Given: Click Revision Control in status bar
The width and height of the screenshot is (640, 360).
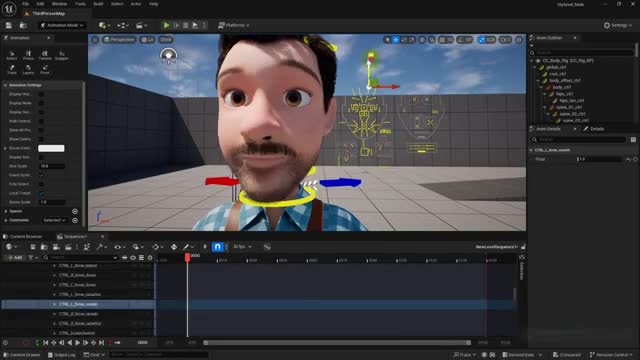Looking at the screenshot, I should [x=611, y=355].
